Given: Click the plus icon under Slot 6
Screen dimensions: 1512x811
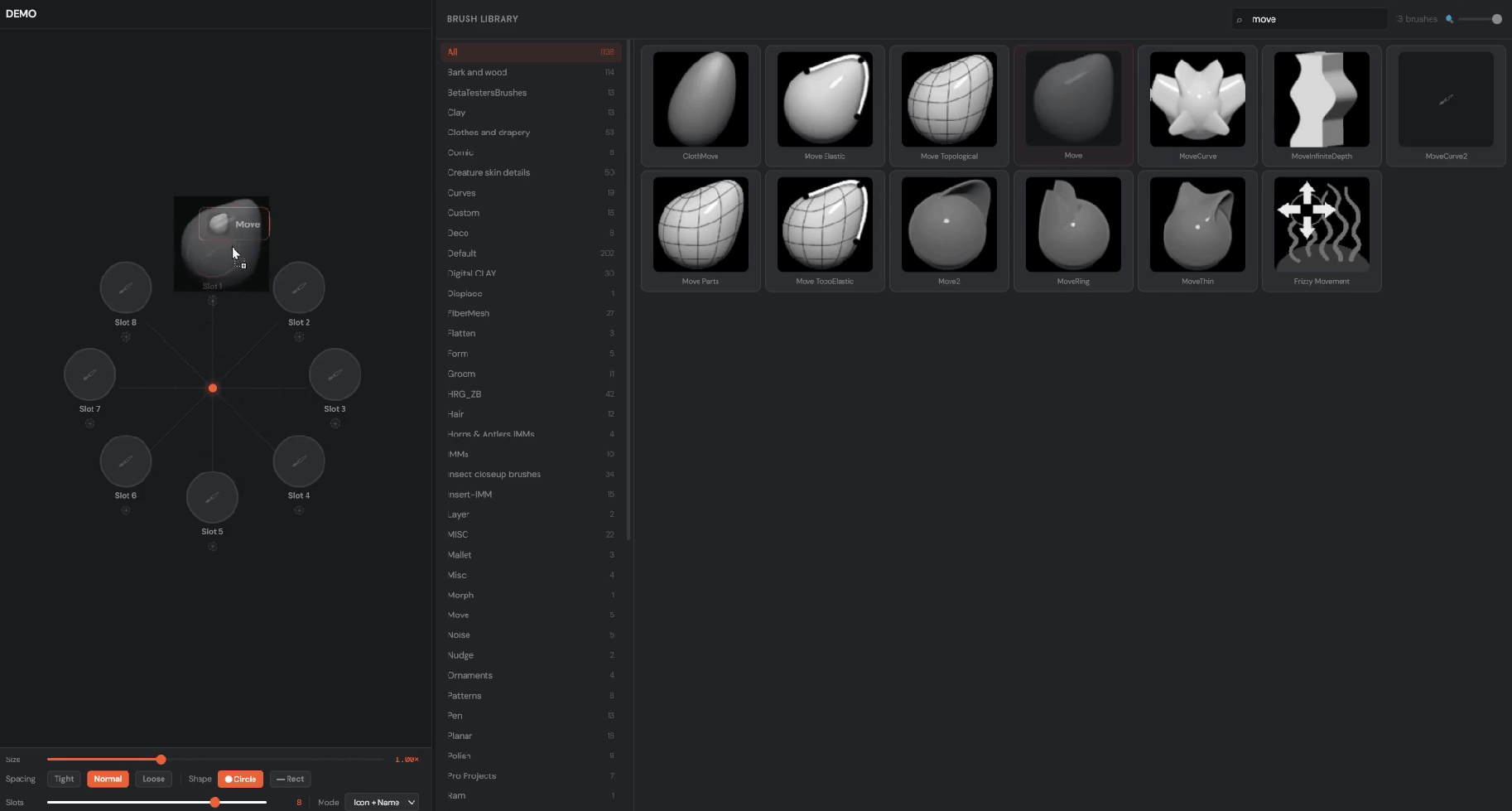Looking at the screenshot, I should click(126, 510).
